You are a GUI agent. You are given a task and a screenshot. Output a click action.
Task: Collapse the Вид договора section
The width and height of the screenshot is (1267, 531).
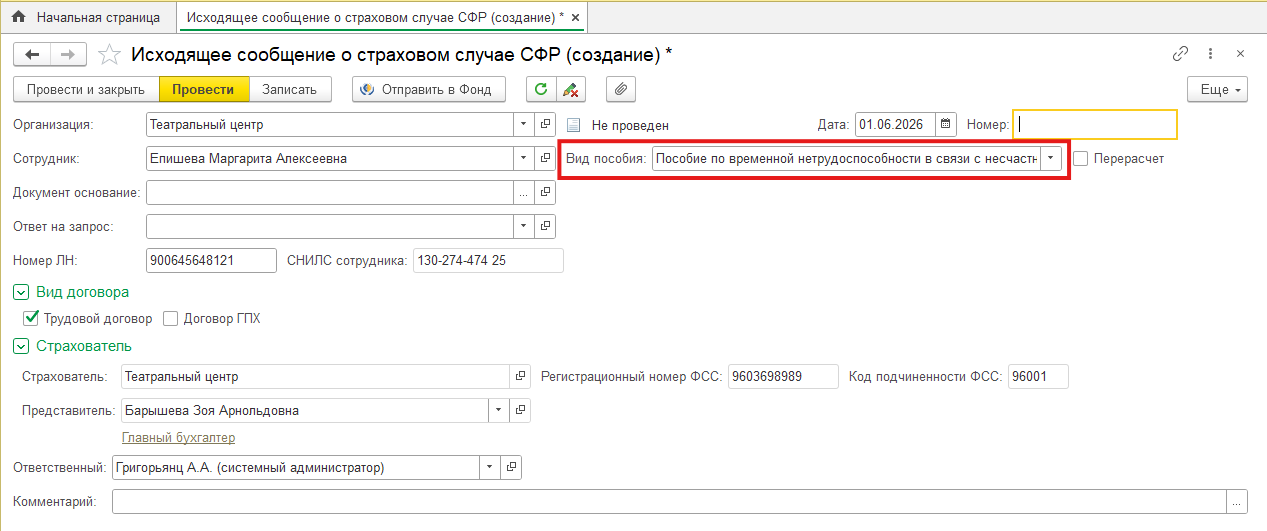coord(21,292)
